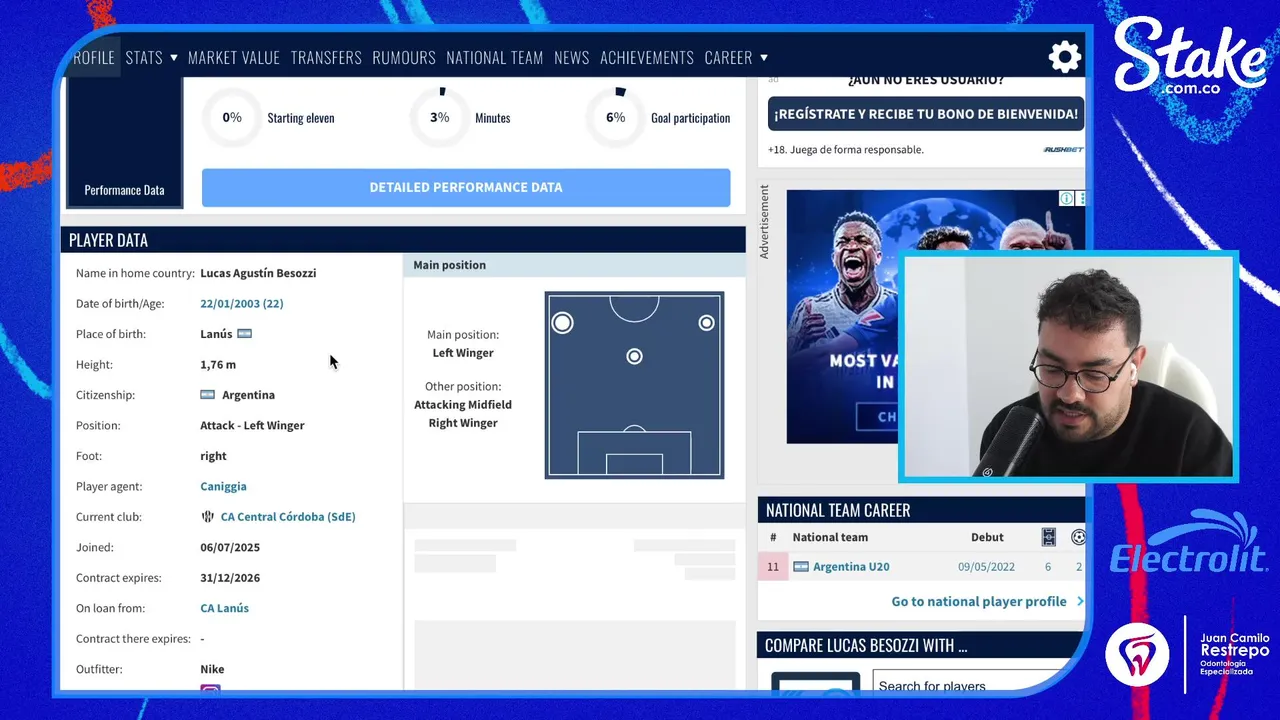1280x720 pixels.
Task: Switch to the TRANSFERS tab
Action: (x=326, y=58)
